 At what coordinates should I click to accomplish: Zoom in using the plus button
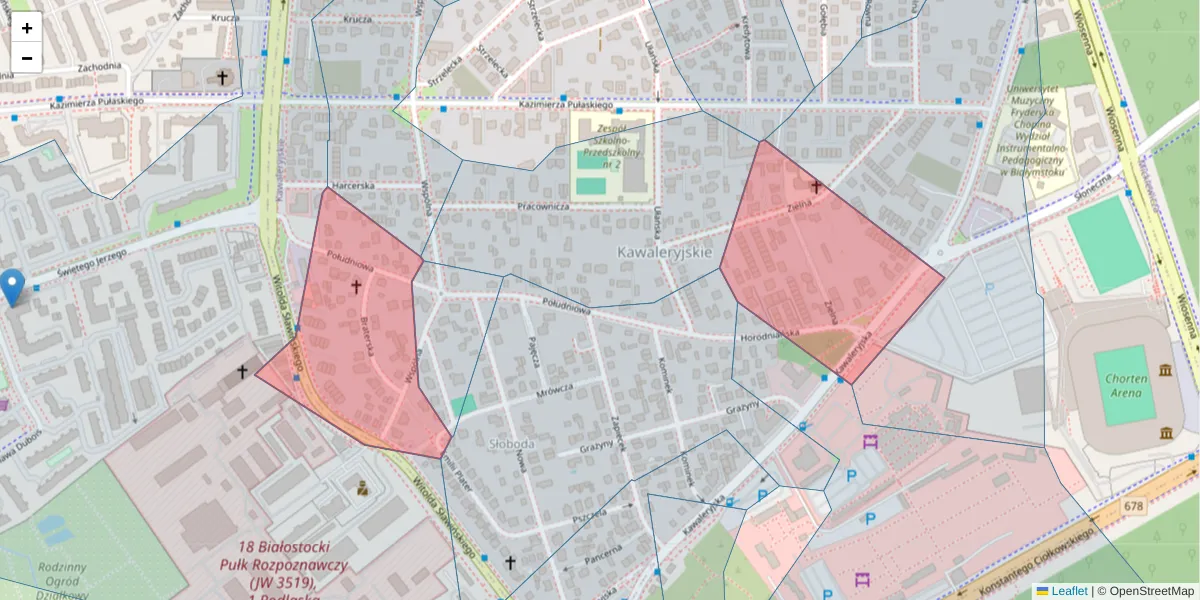pos(26,27)
